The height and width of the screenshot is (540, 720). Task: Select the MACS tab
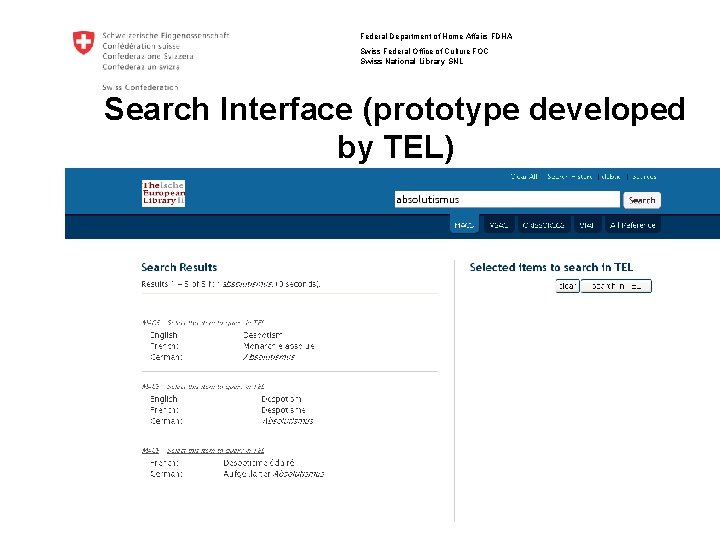pos(464,225)
